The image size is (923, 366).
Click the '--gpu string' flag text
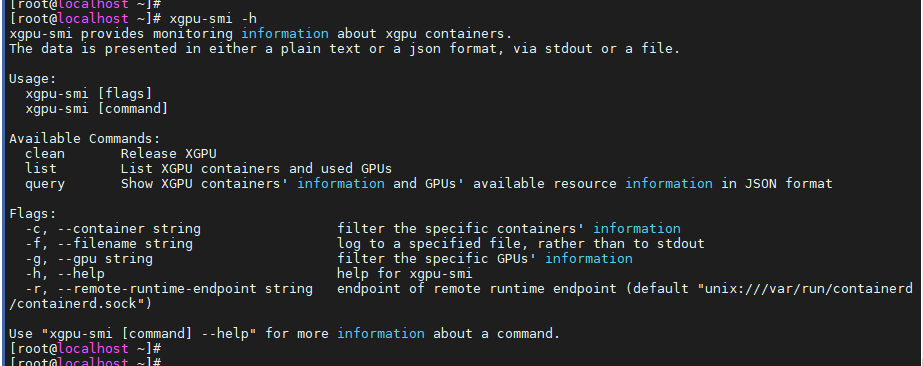pos(105,259)
